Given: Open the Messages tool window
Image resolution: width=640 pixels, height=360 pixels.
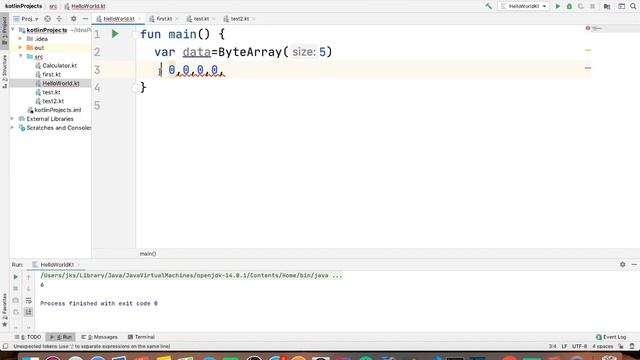Looking at the screenshot, I should coord(99,337).
